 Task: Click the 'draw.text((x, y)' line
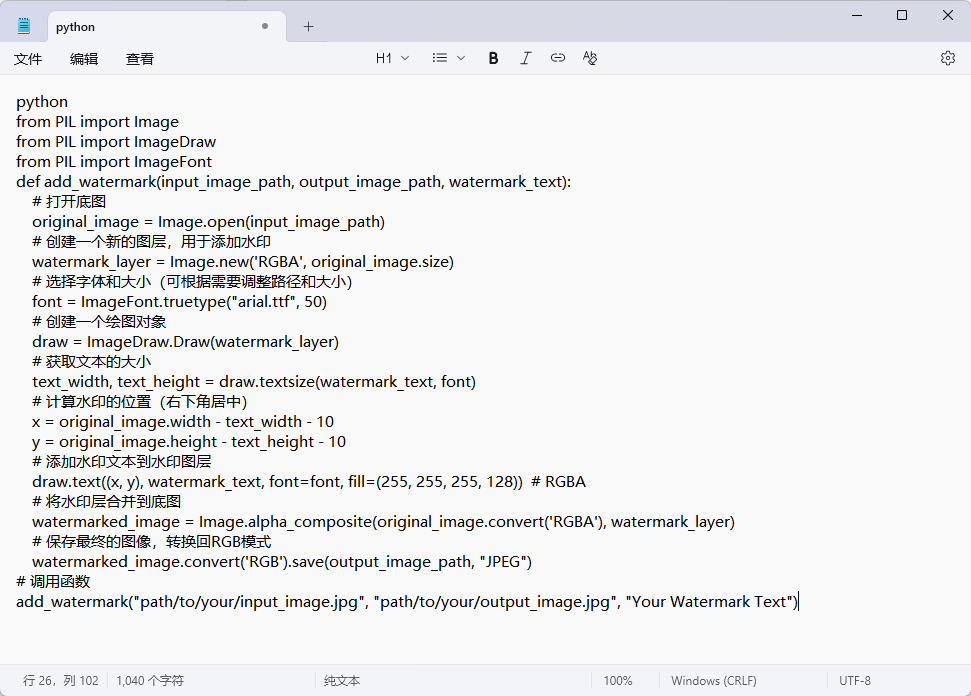pyautogui.click(x=309, y=482)
